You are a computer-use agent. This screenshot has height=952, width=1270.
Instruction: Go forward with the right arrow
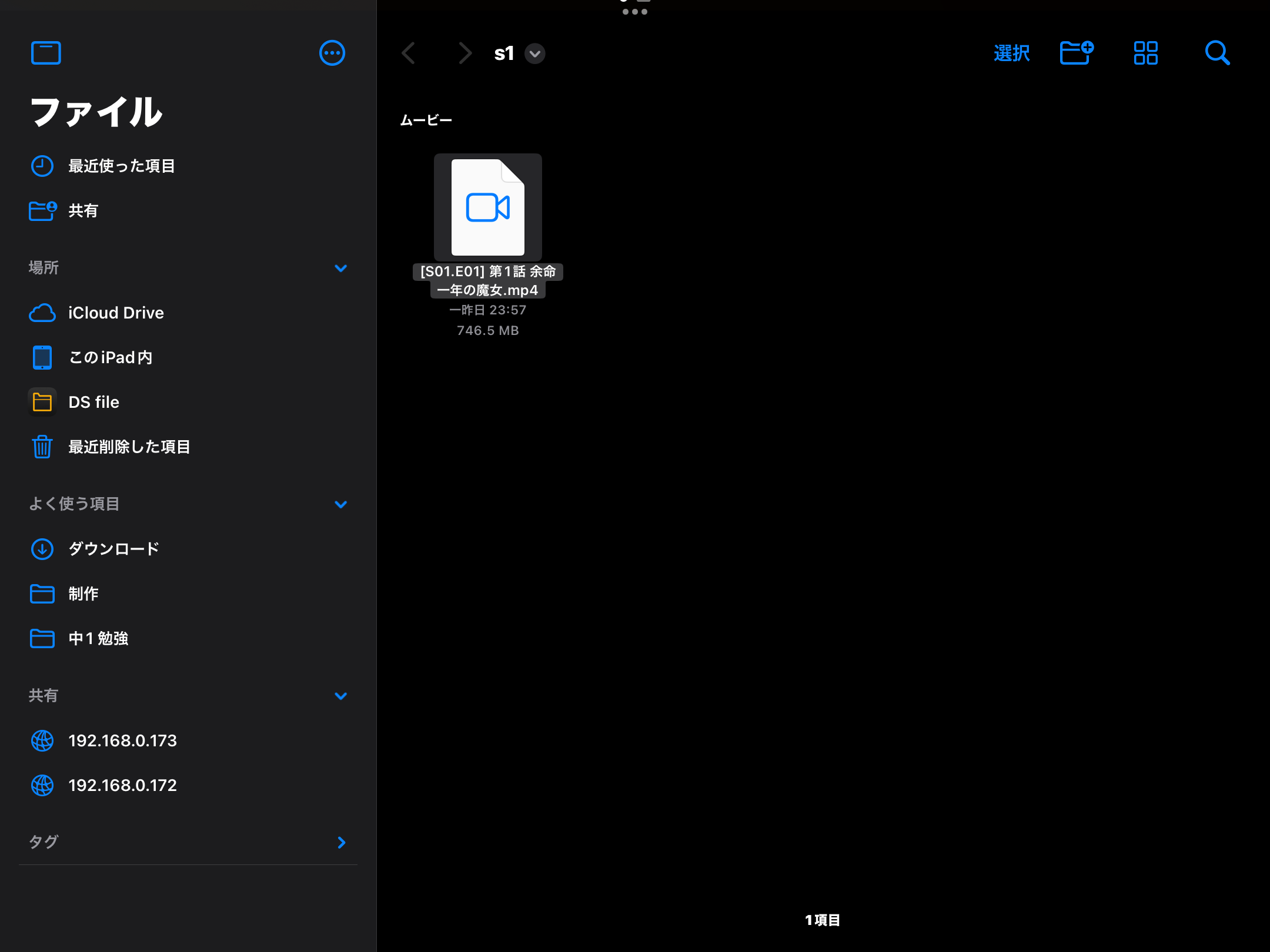tap(464, 53)
